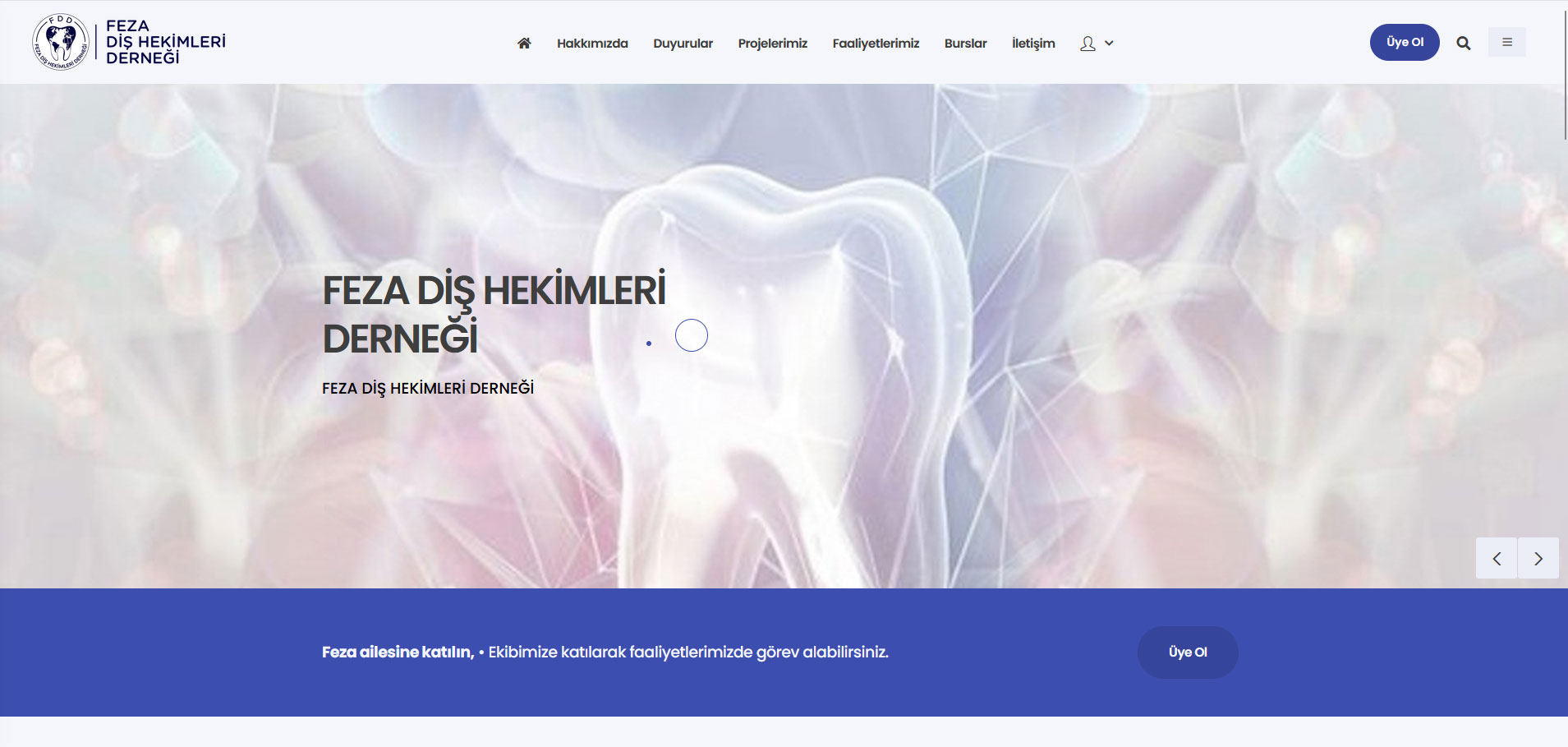Click the 'Feza ailesine katılın,' text
This screenshot has width=1568, height=747.
click(398, 652)
